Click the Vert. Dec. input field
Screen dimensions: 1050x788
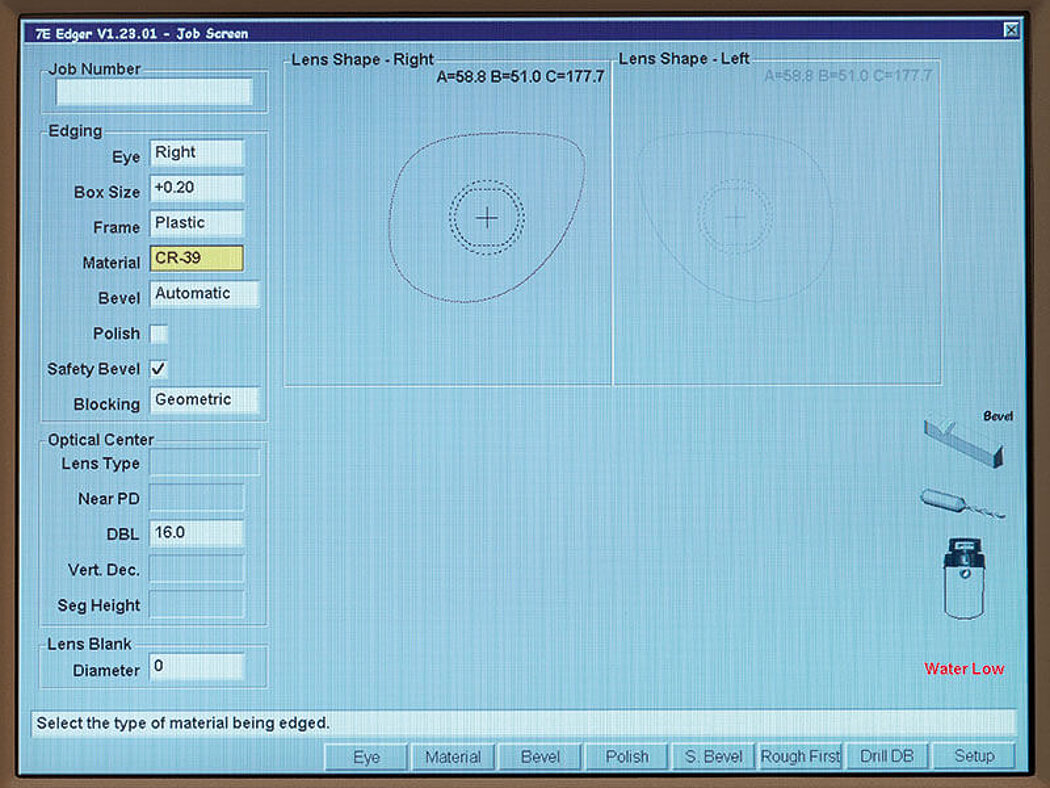(x=196, y=569)
